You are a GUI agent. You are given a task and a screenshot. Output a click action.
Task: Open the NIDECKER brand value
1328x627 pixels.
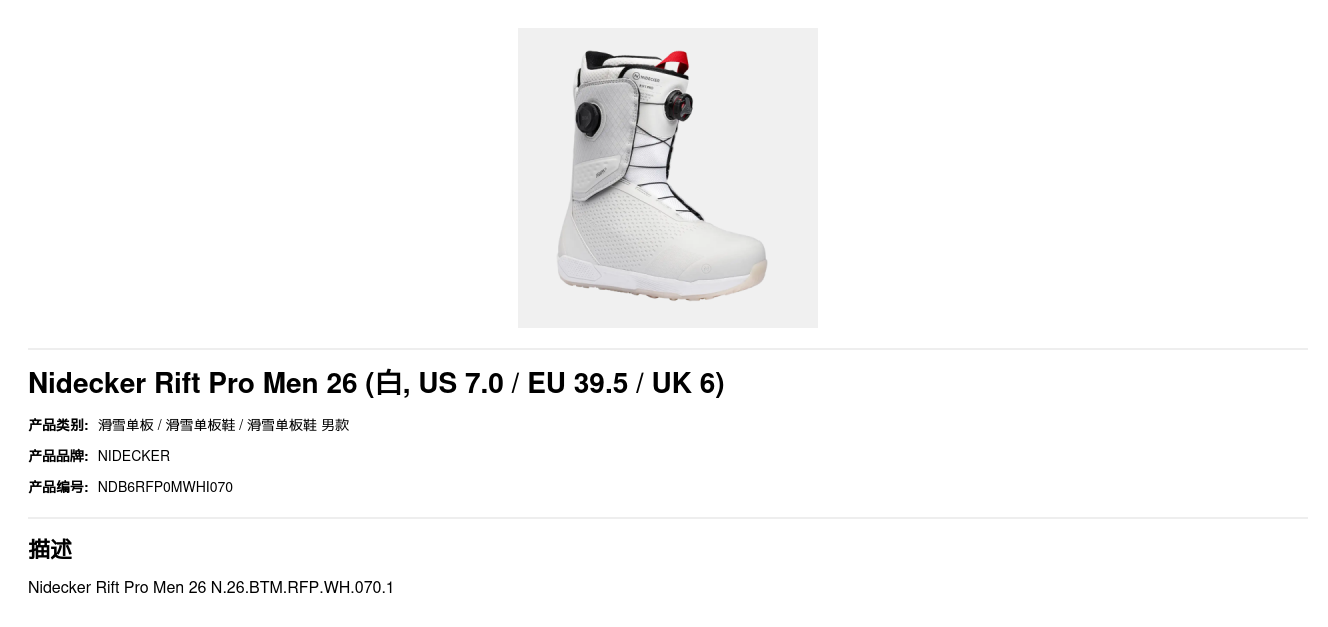pos(134,456)
